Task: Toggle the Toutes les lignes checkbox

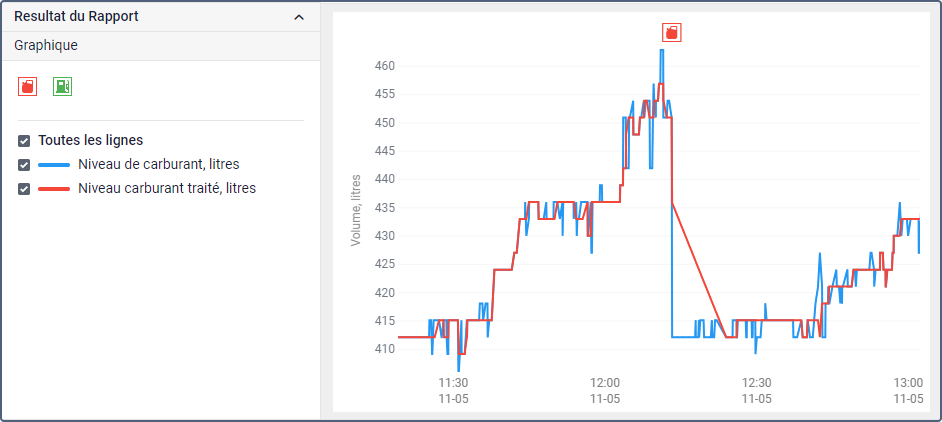Action: (x=24, y=141)
